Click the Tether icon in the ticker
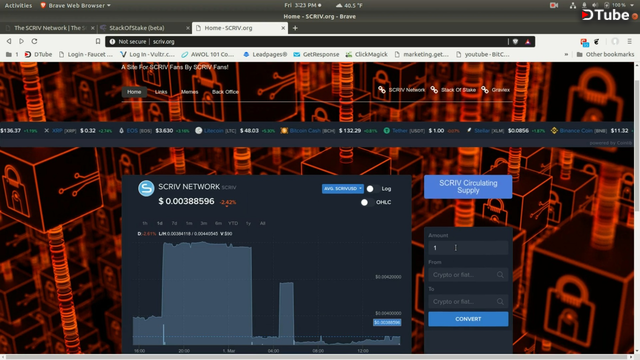640x360 pixels. 387,131
